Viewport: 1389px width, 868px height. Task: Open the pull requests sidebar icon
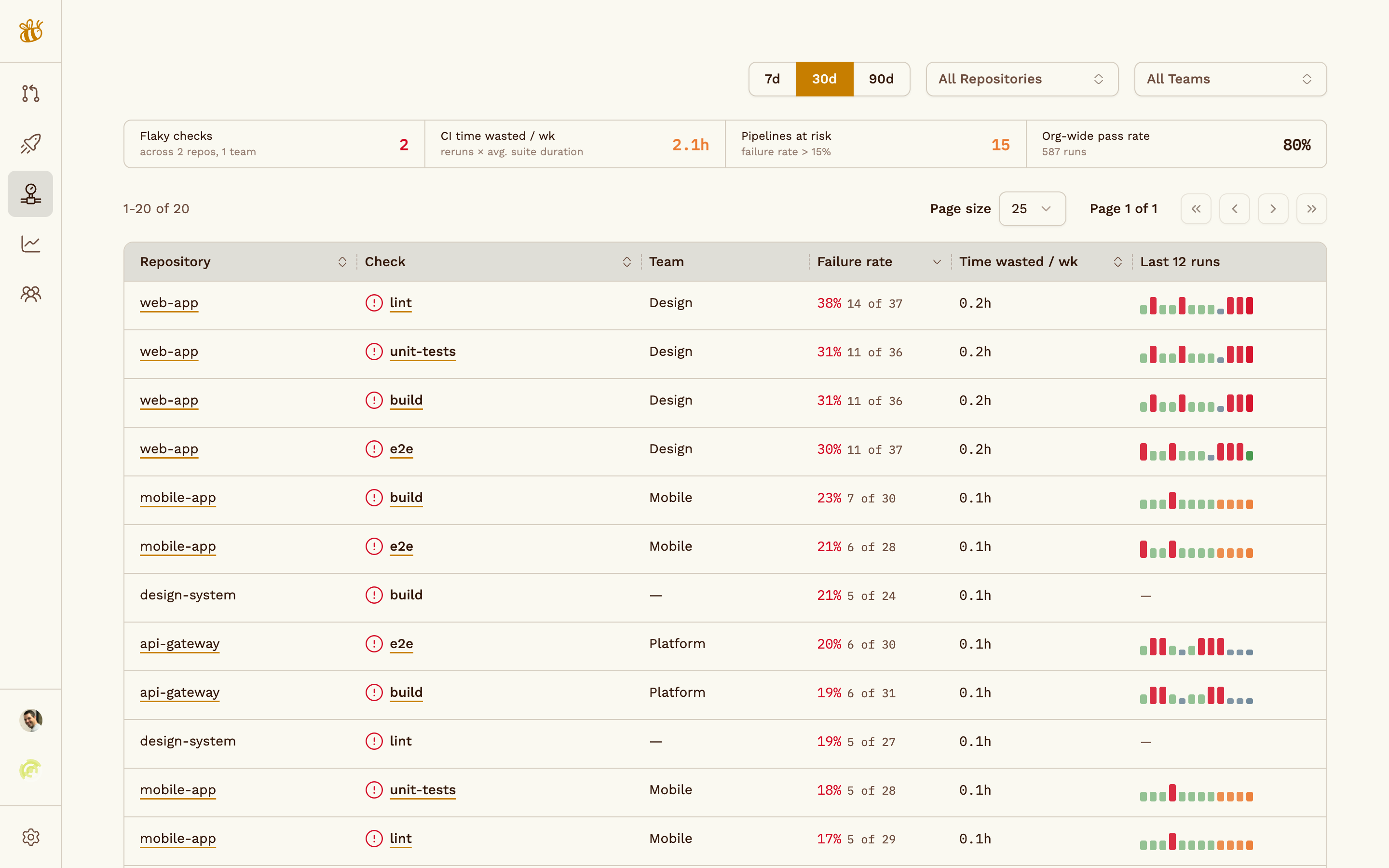[x=30, y=93]
